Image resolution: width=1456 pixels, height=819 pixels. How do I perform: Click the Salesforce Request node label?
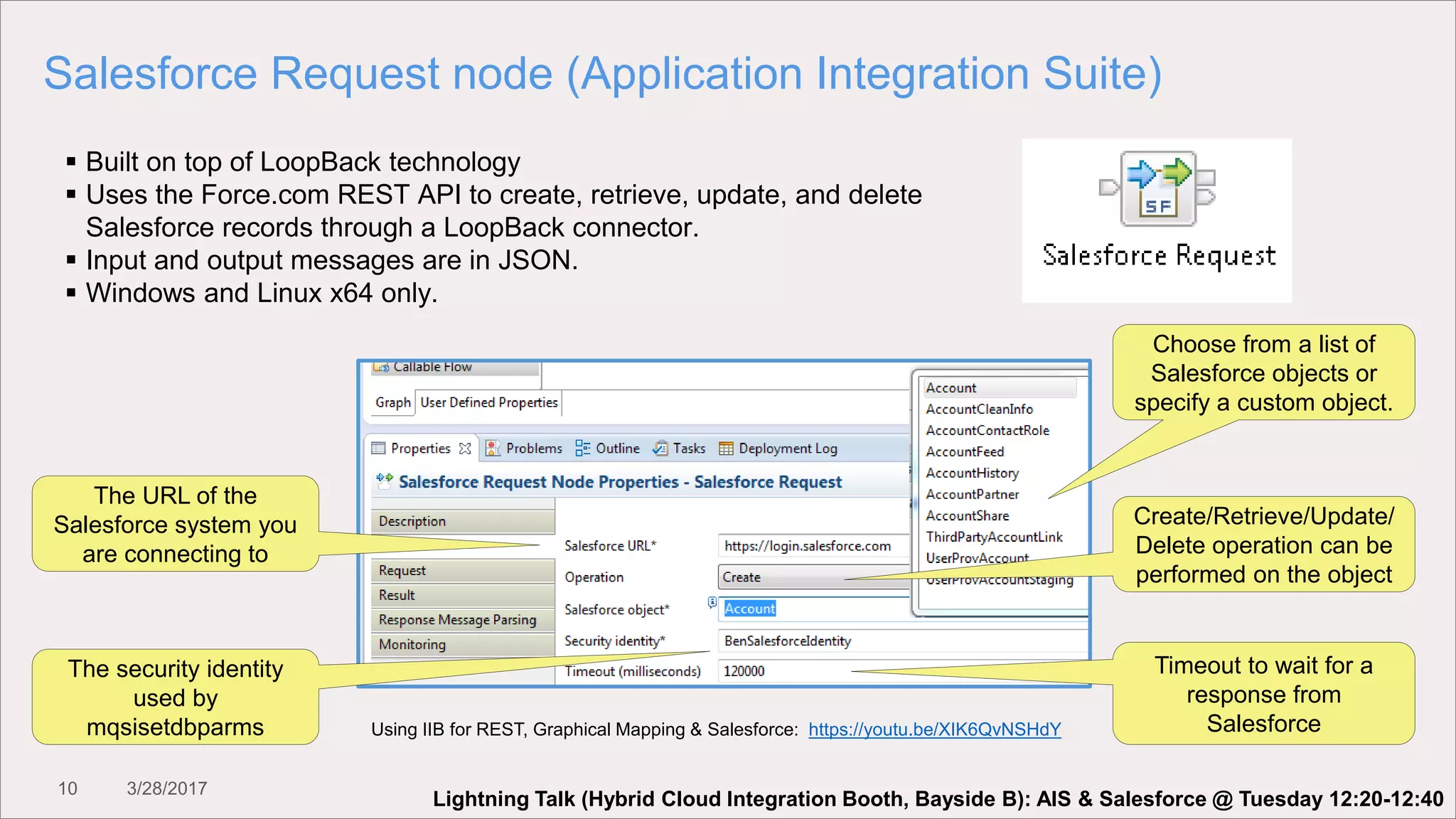click(1159, 256)
